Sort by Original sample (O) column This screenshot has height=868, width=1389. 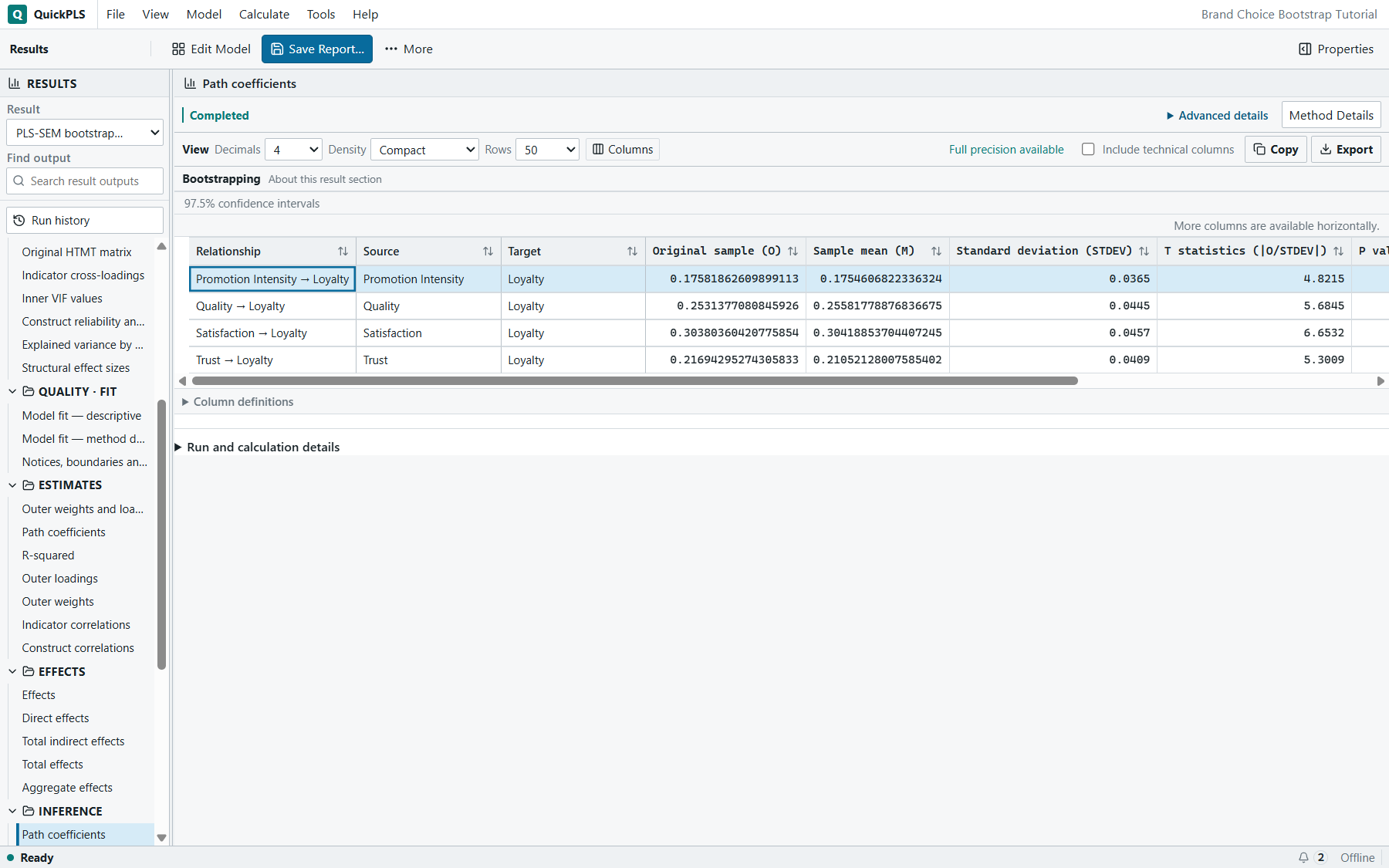pos(793,251)
